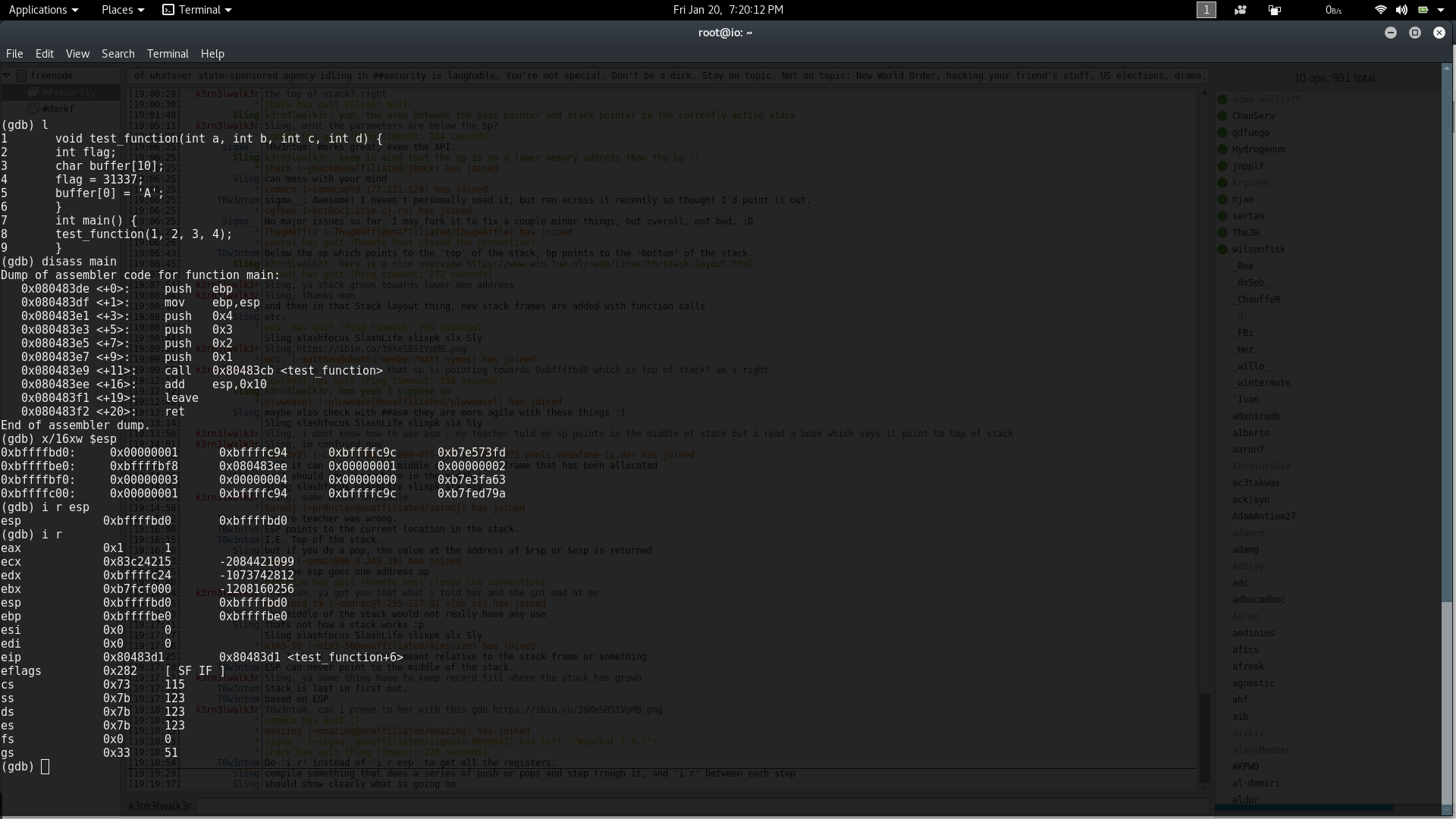Collapse the freenode server tree

point(7,76)
